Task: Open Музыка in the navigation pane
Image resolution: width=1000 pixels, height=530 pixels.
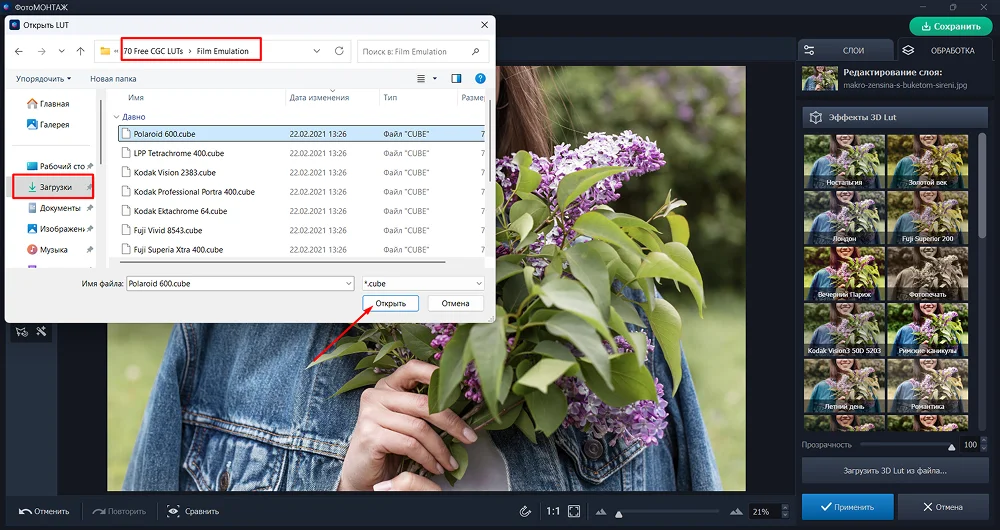Action: coord(49,249)
